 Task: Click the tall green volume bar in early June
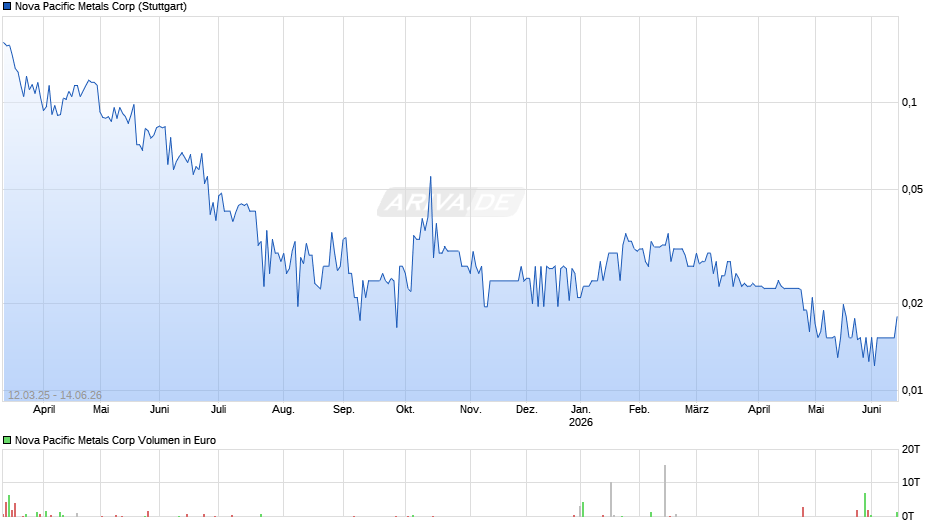pyautogui.click(x=865, y=504)
